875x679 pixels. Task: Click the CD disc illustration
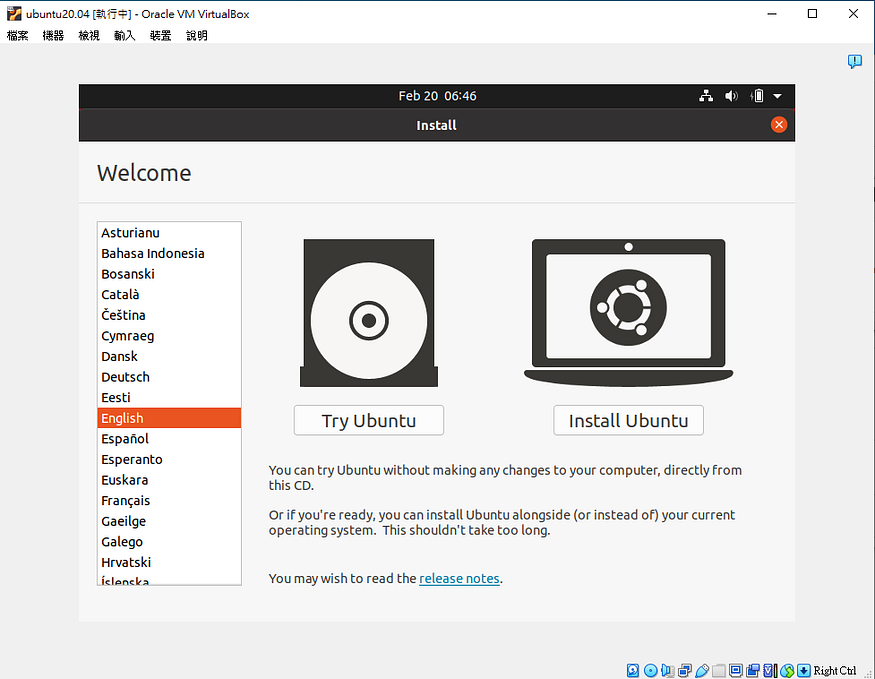point(369,312)
